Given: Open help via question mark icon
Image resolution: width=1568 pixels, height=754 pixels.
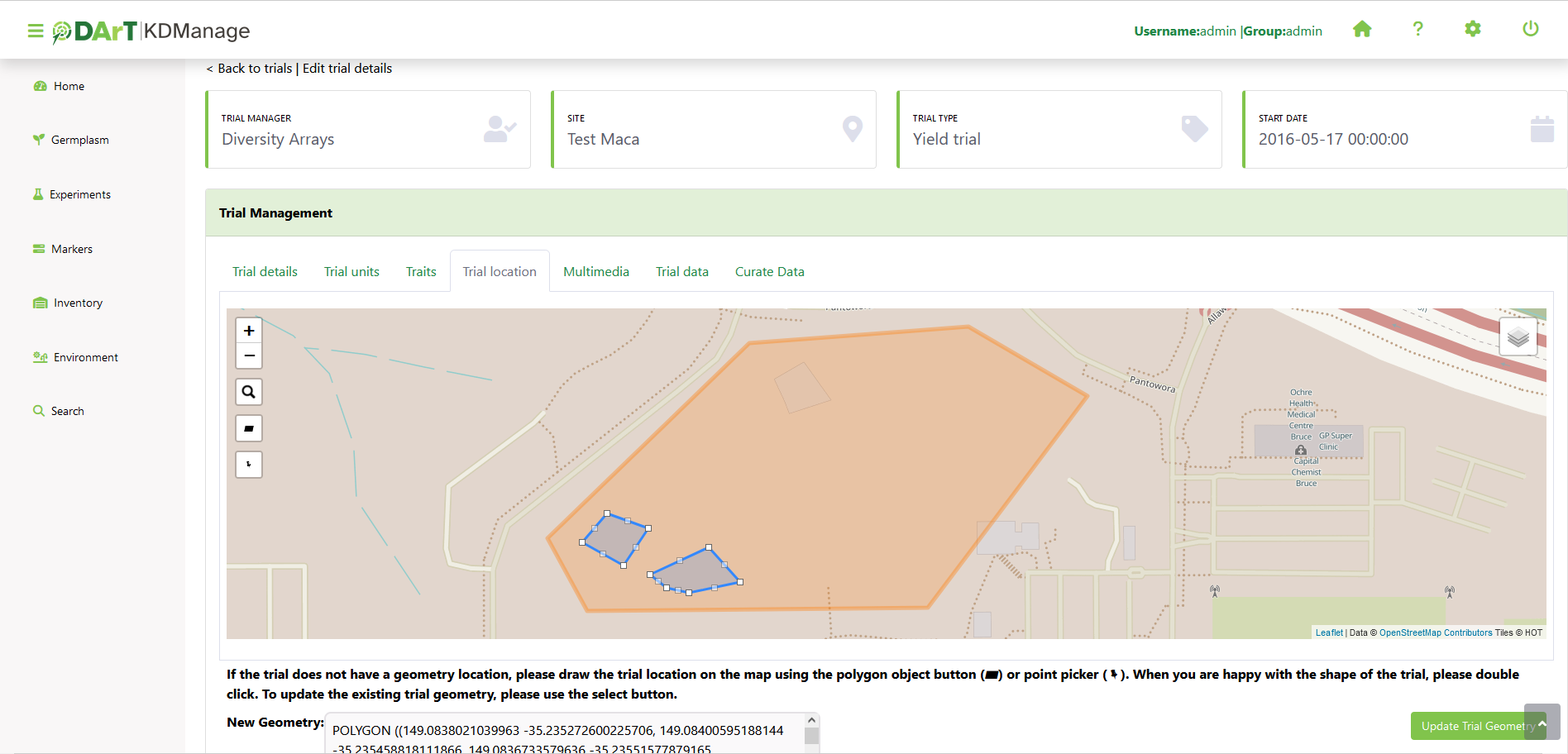Looking at the screenshot, I should [x=1417, y=30].
